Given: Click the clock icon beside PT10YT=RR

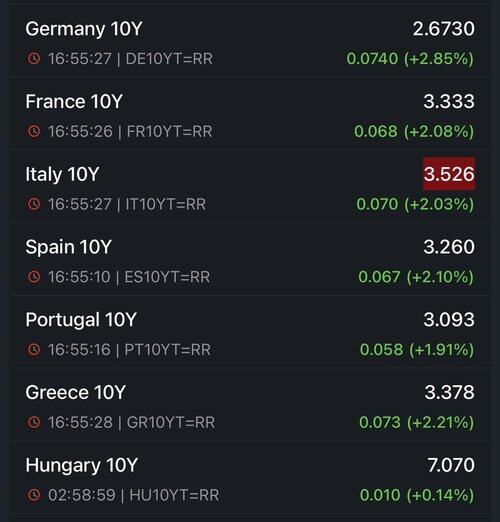Looking at the screenshot, I should [x=34, y=349].
